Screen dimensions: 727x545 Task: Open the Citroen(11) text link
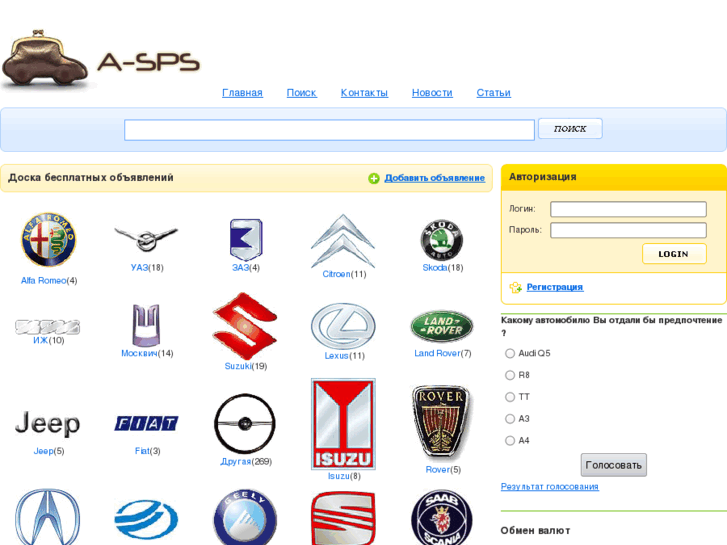pyautogui.click(x=344, y=274)
